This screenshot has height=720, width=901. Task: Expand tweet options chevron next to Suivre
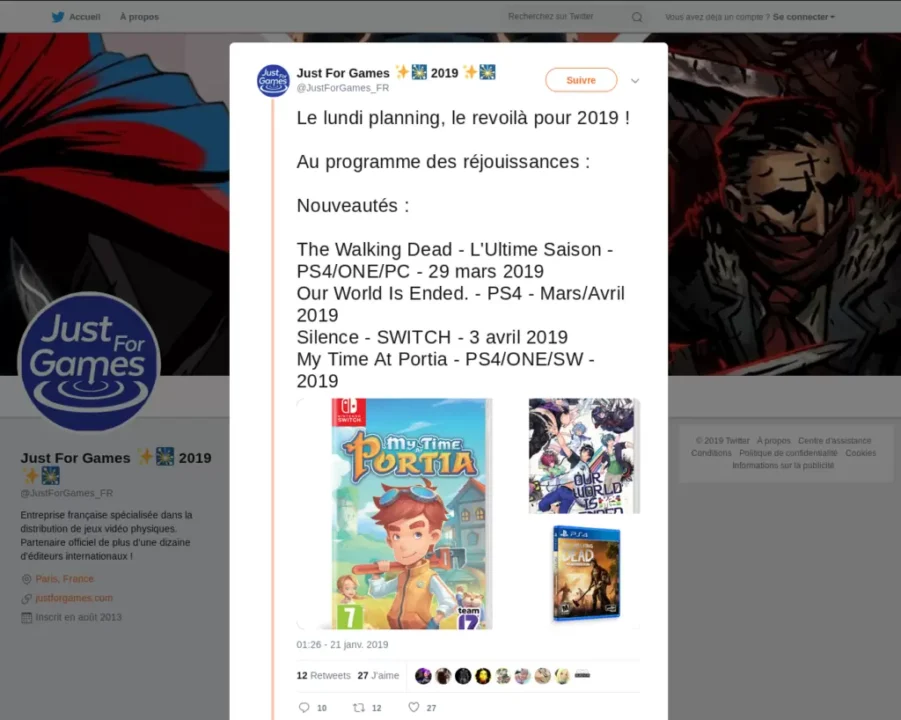coord(635,80)
